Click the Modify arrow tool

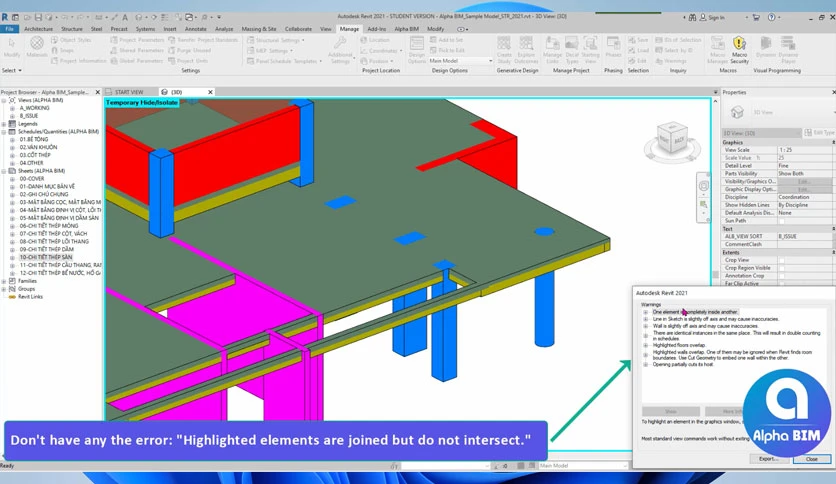12,47
